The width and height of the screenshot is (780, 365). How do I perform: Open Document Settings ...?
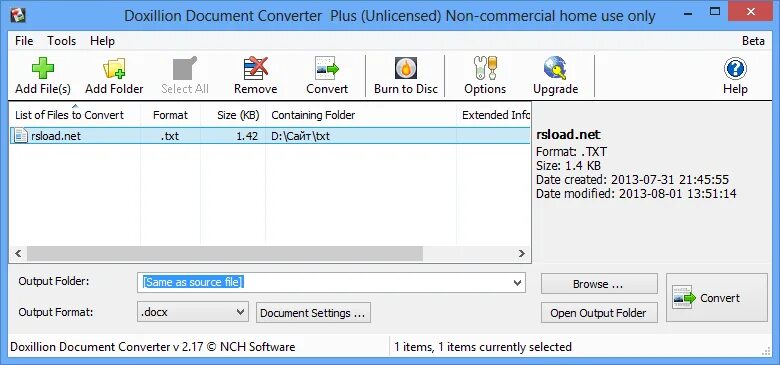click(x=313, y=313)
